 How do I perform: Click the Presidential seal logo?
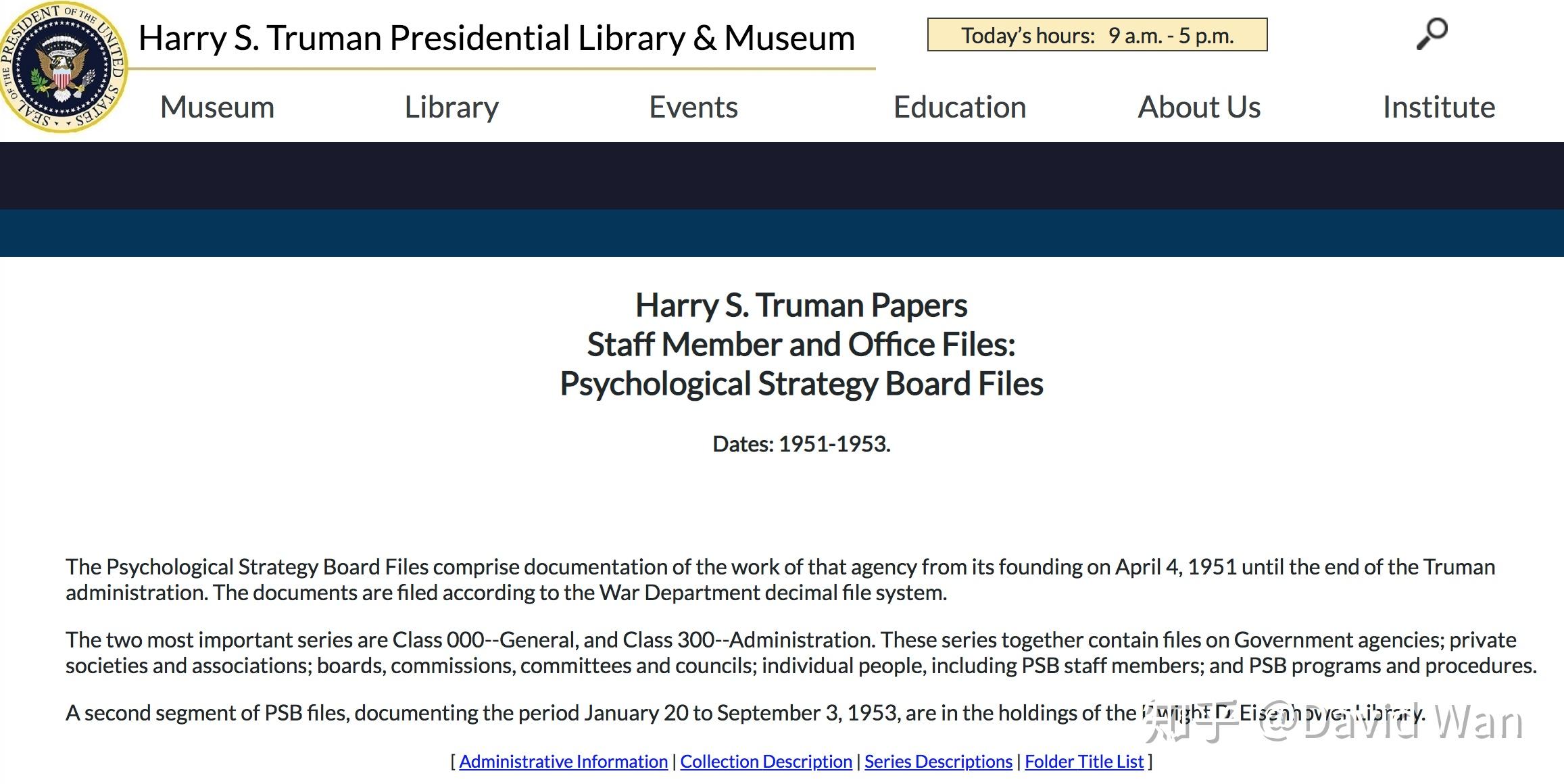pos(63,68)
